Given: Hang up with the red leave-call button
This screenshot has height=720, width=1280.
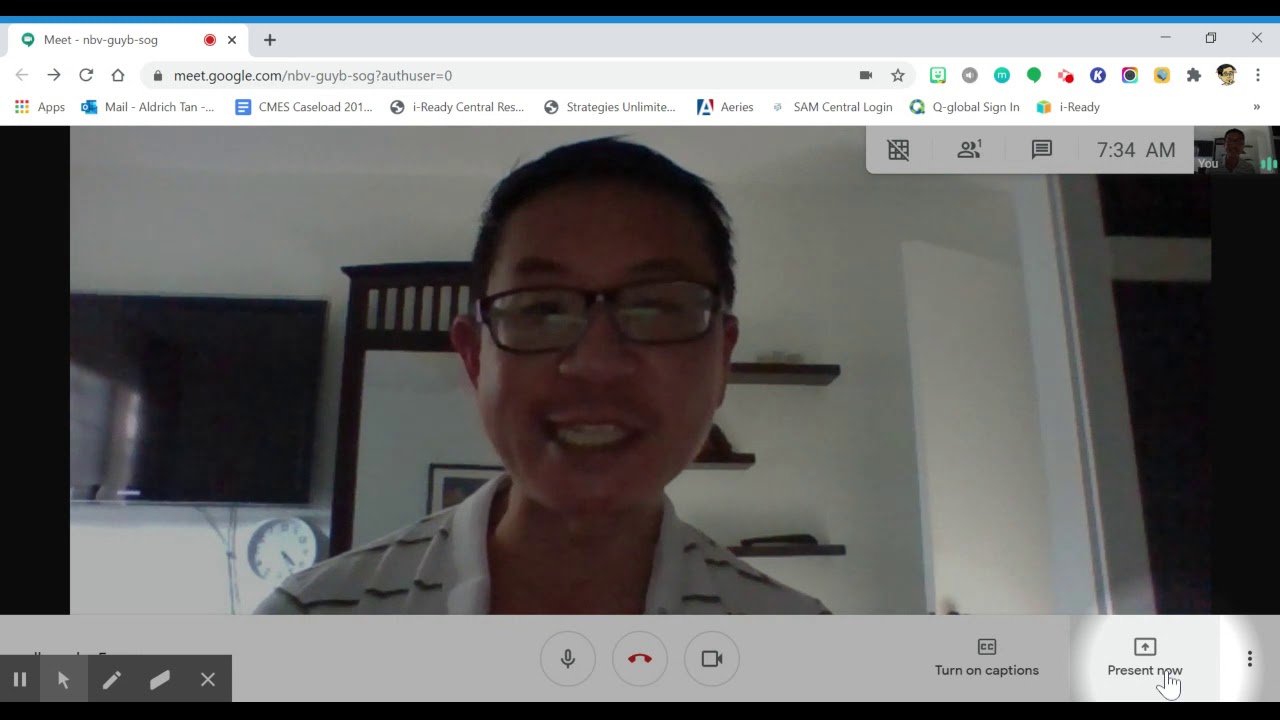Looking at the screenshot, I should (640, 659).
